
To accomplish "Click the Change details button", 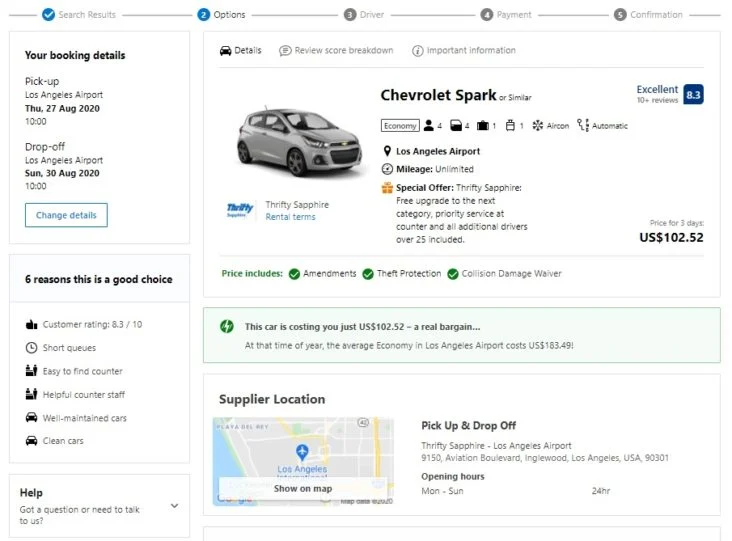I will 66,215.
